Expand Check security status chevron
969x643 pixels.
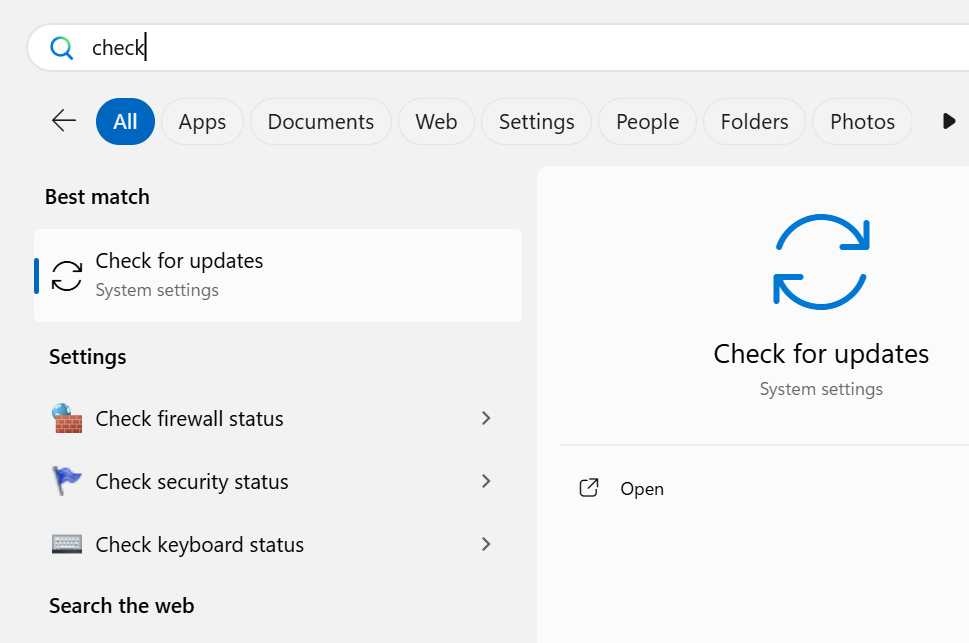[486, 481]
